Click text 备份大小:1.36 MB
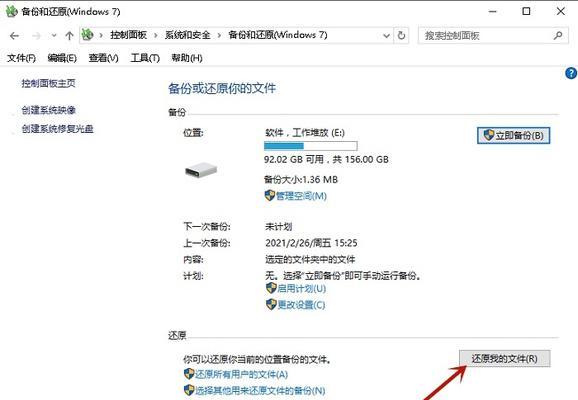The width and height of the screenshot is (578, 400). click(301, 180)
